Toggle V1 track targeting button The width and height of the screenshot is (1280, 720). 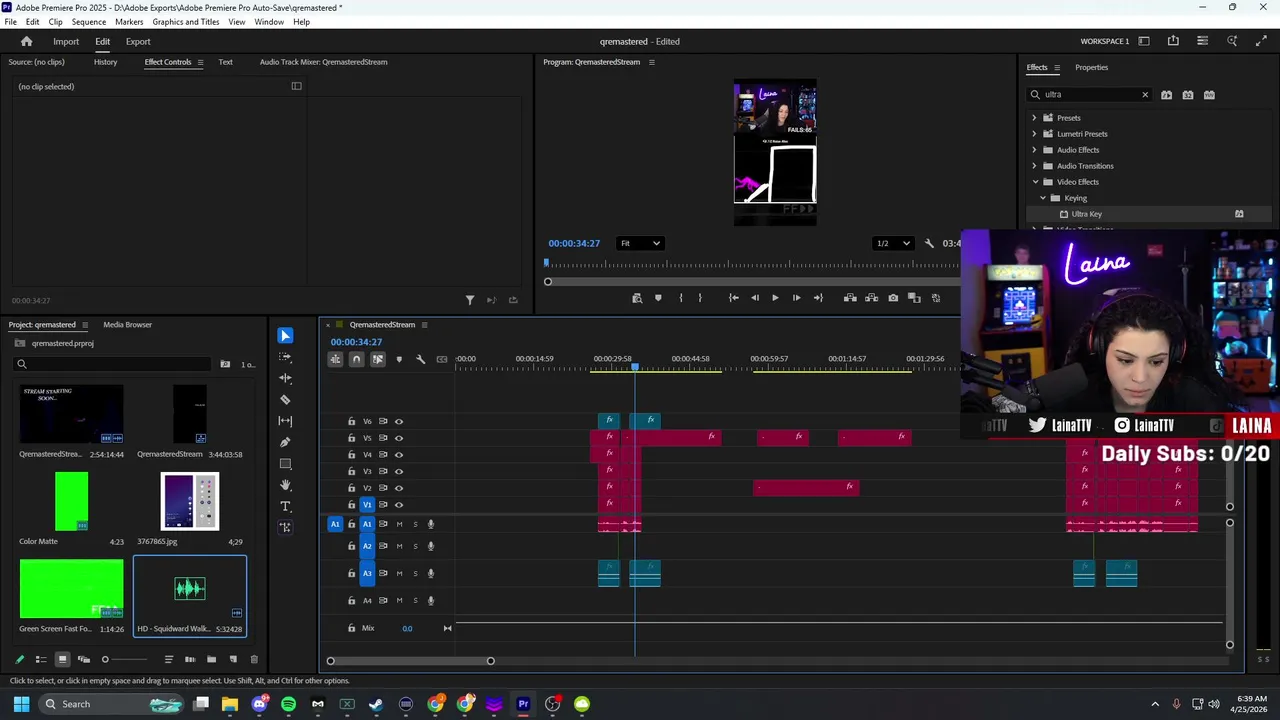(x=367, y=505)
